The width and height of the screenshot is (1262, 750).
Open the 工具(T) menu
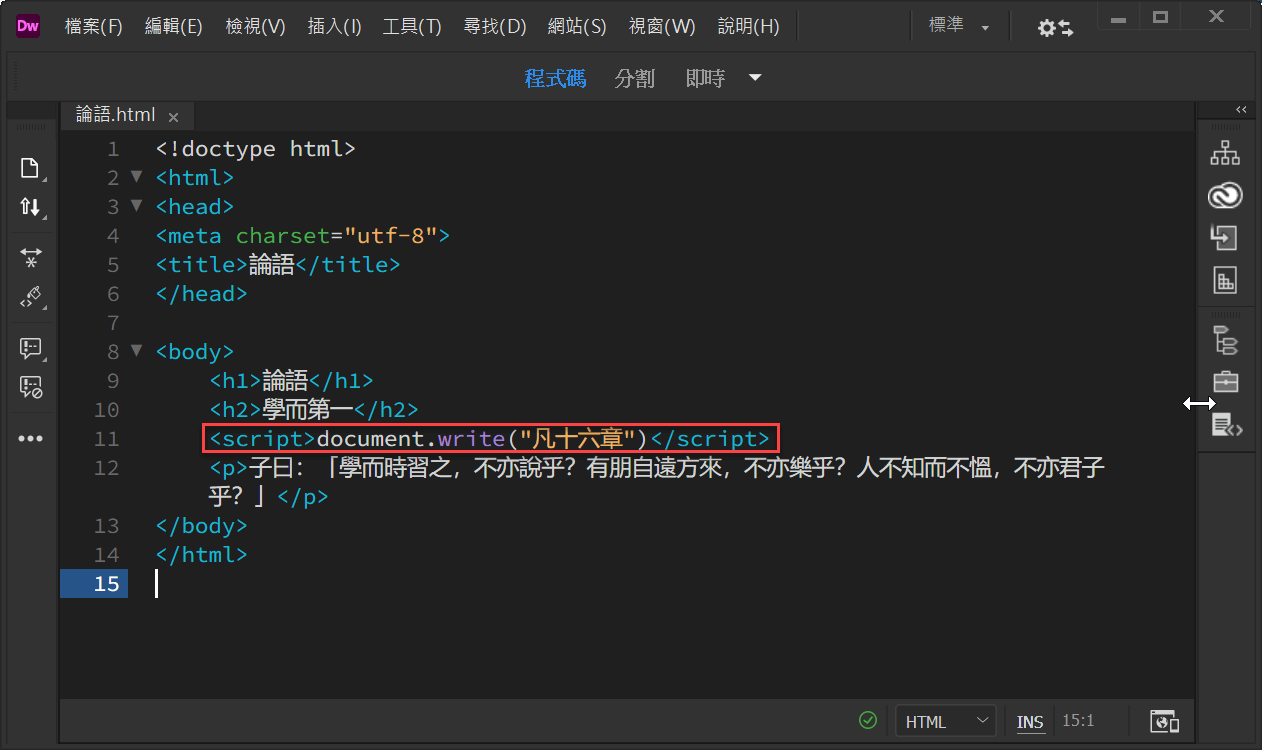coord(412,27)
